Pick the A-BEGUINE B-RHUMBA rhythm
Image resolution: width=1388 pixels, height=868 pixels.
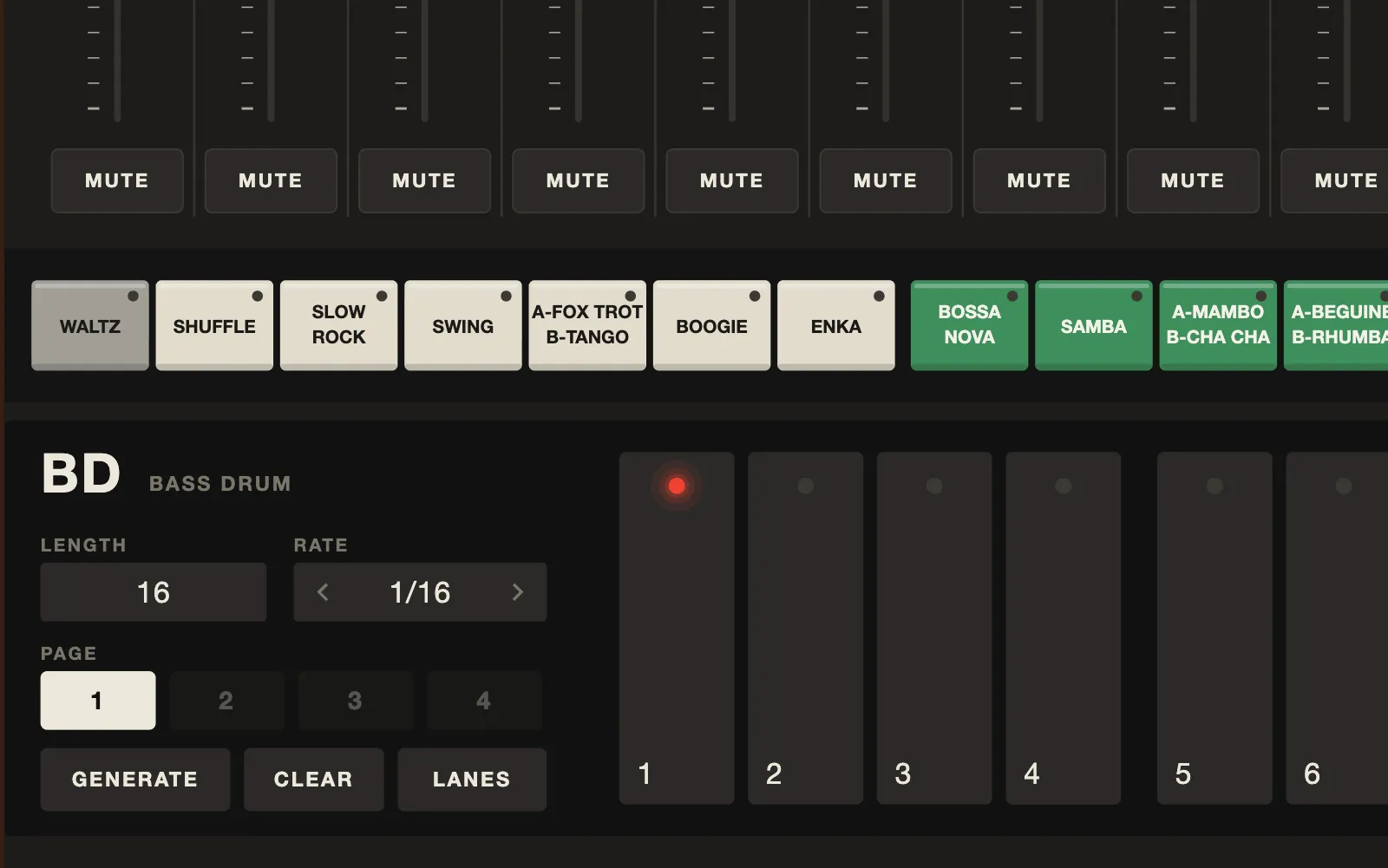(1336, 325)
